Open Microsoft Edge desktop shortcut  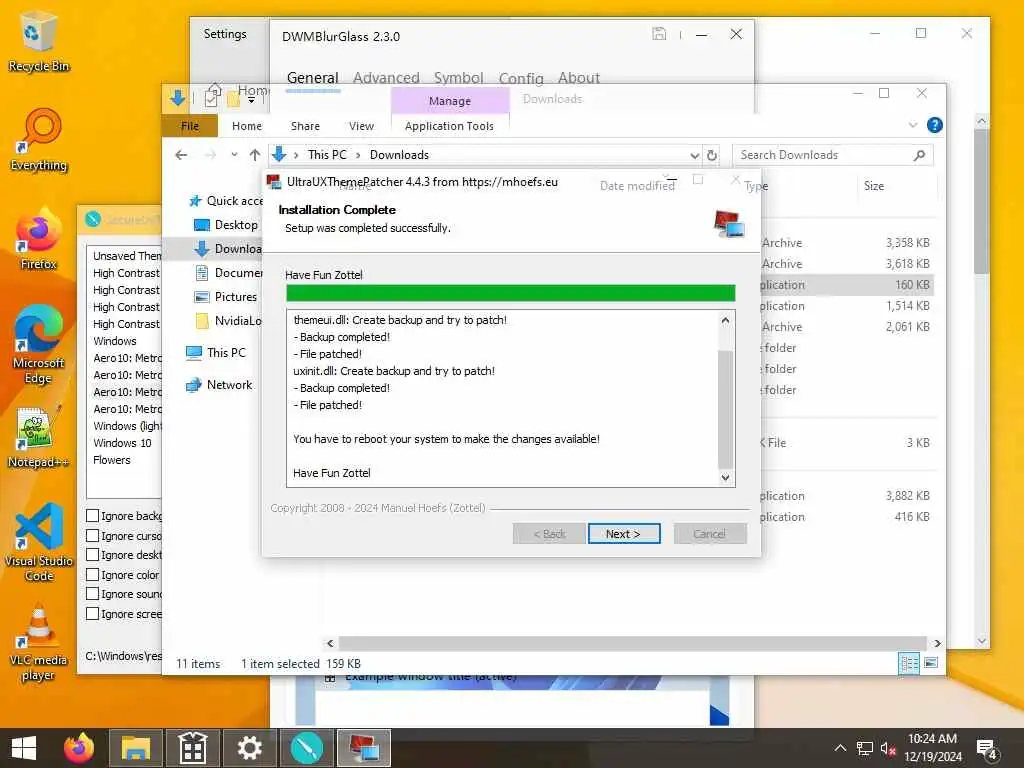[x=39, y=345]
